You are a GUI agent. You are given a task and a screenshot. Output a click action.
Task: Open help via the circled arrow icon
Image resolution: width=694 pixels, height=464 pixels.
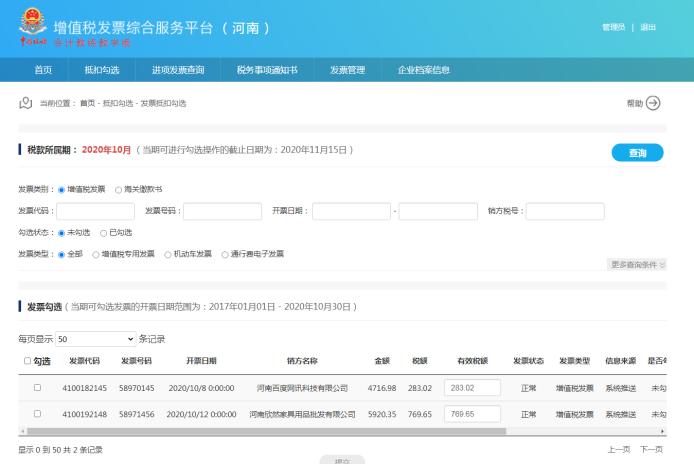click(x=653, y=103)
